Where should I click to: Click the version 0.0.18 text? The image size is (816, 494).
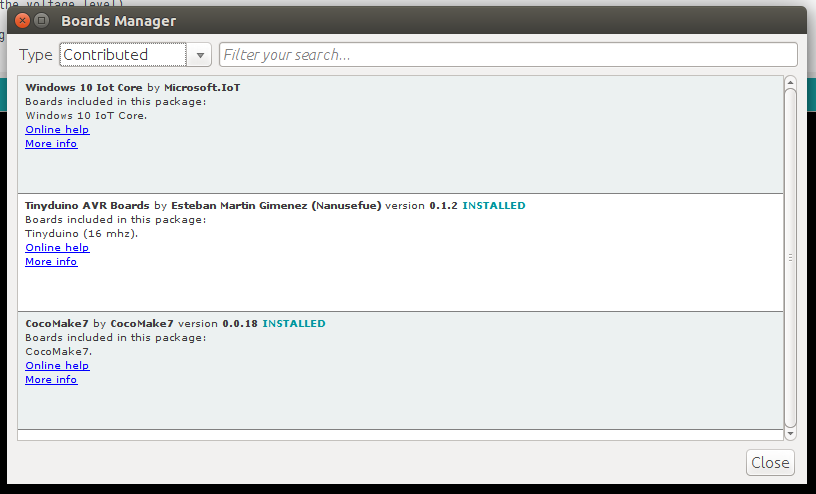coord(218,324)
